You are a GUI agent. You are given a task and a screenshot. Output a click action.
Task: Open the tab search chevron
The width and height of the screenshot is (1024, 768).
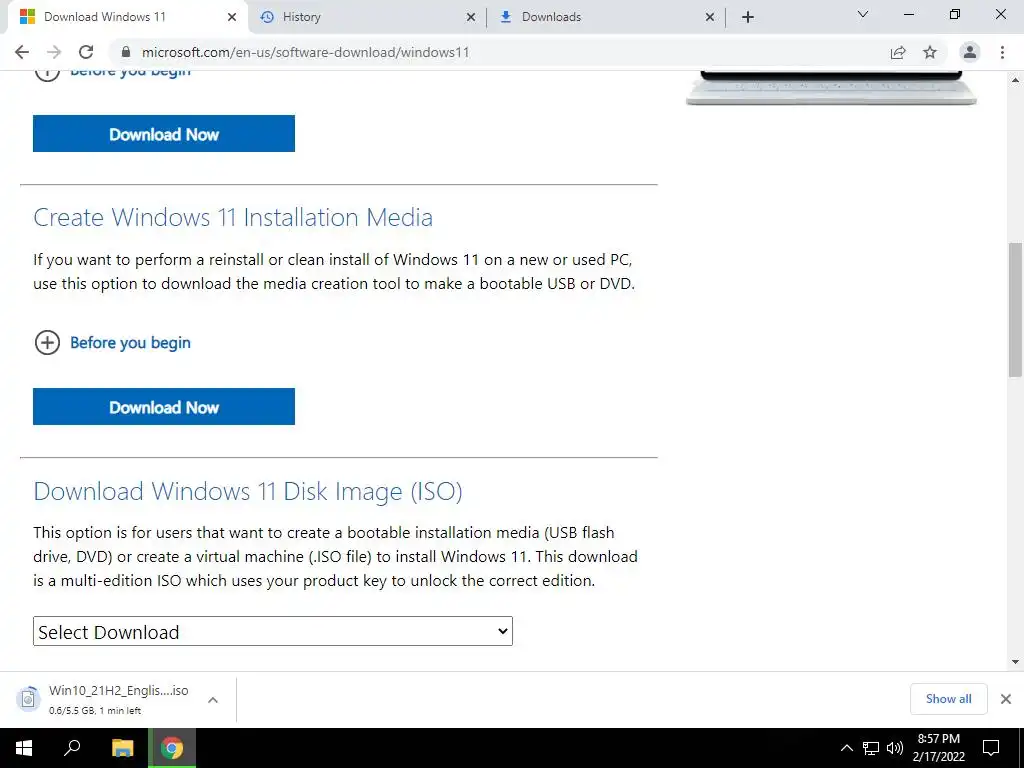click(863, 14)
